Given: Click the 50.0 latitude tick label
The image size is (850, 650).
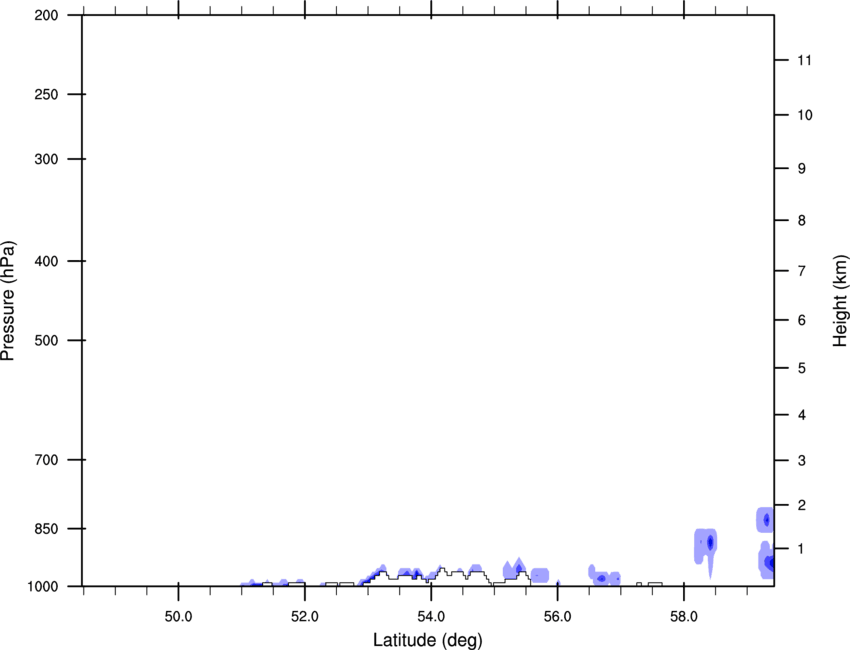Looking at the screenshot, I should [178, 617].
